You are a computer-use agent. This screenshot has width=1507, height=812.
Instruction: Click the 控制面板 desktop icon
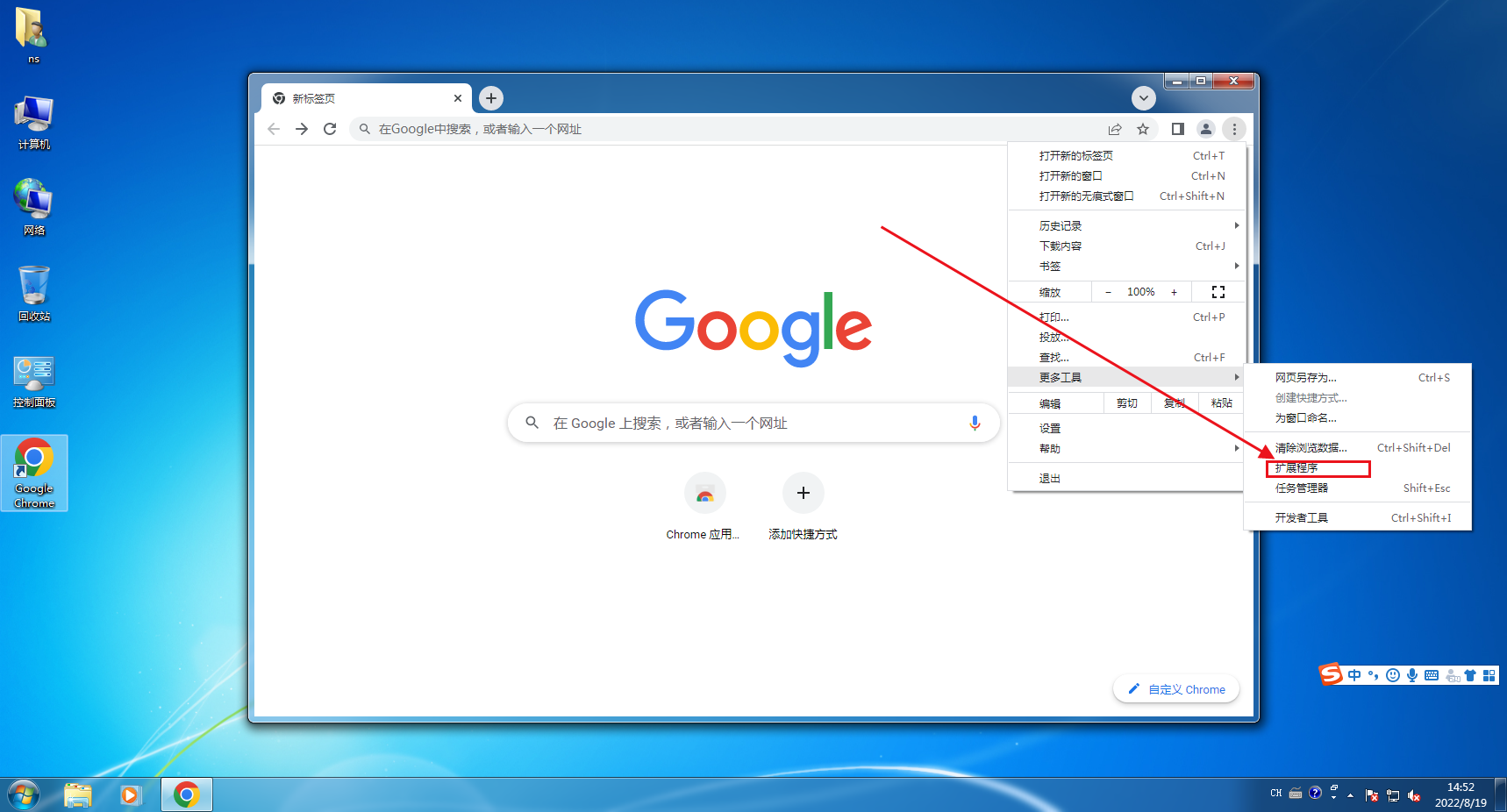[x=34, y=381]
